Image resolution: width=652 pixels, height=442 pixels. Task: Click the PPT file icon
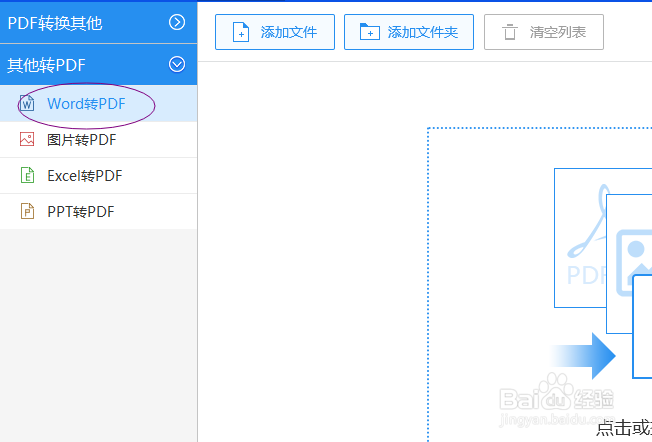[27, 211]
